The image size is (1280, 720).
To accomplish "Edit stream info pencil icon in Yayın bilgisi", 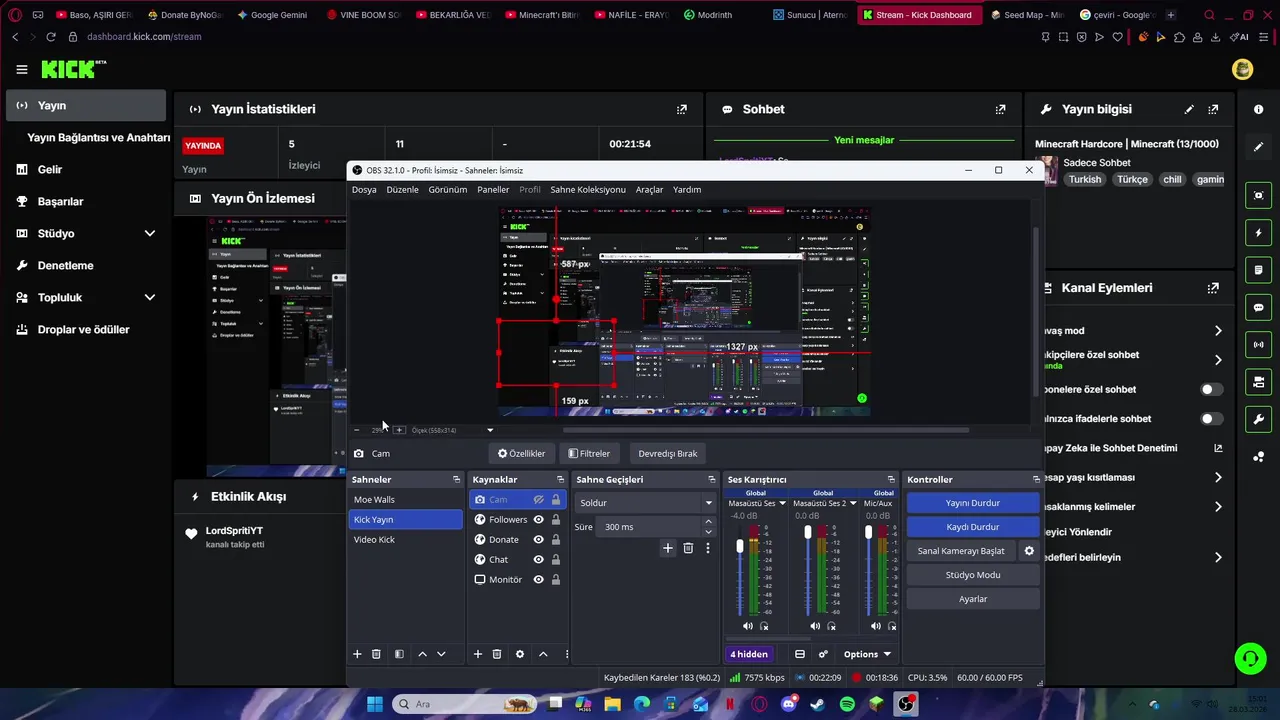I will click(x=1189, y=109).
